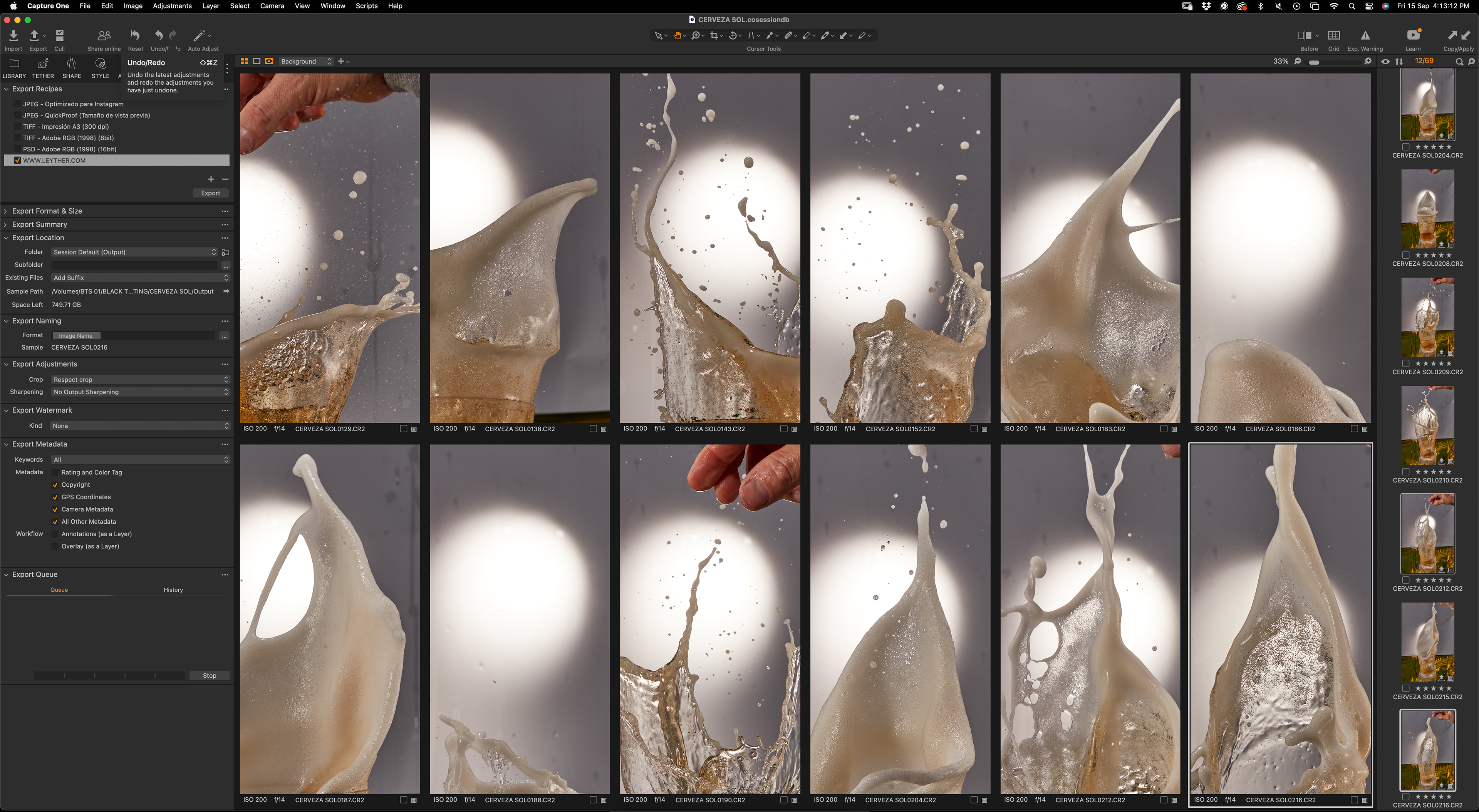Click the Stop button in Export Queue
The width and height of the screenshot is (1479, 812).
210,676
